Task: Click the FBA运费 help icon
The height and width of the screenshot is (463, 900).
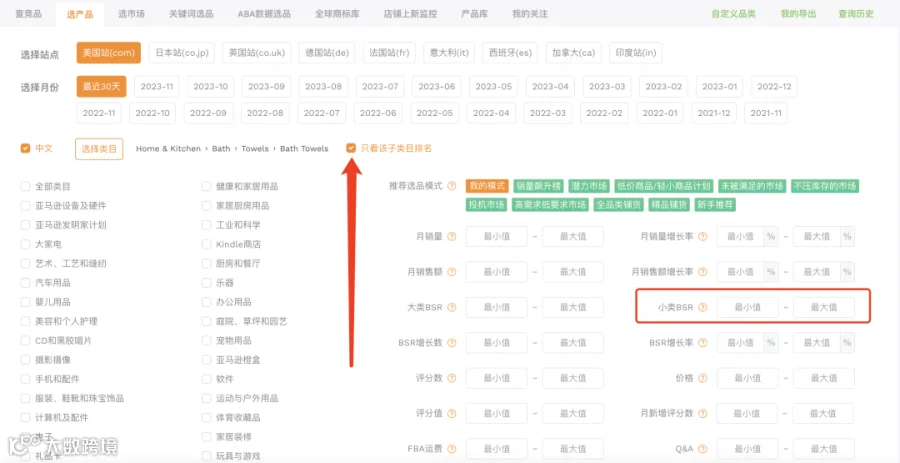Action: 452,449
